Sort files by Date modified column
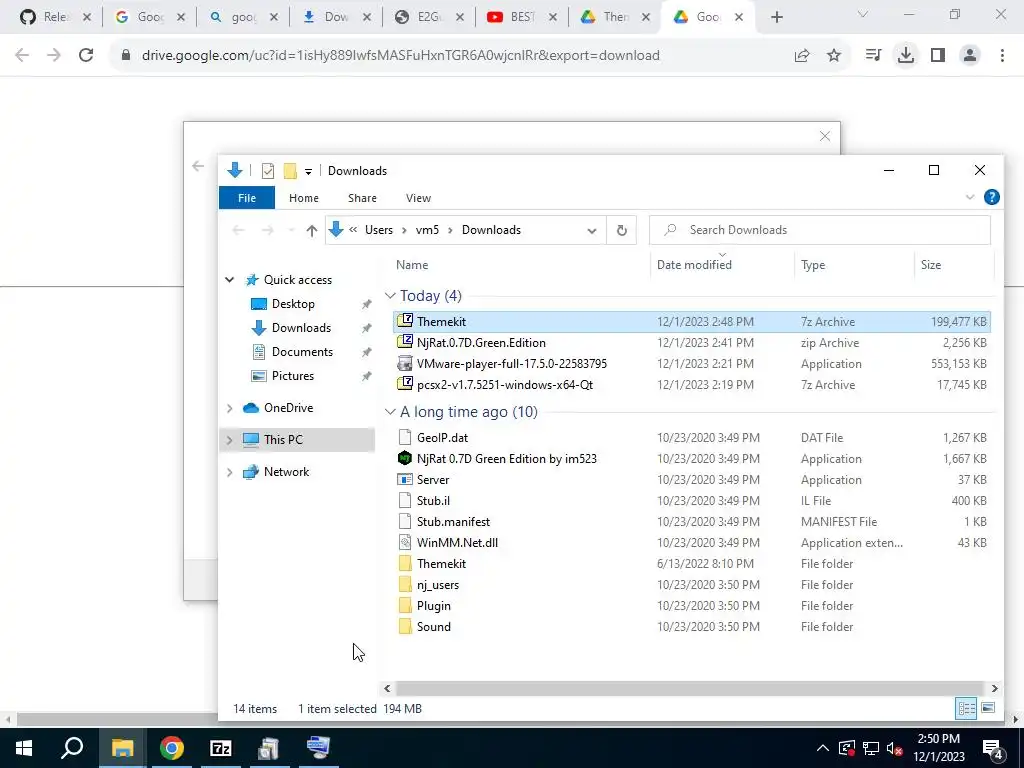This screenshot has width=1024, height=768. 722,264
